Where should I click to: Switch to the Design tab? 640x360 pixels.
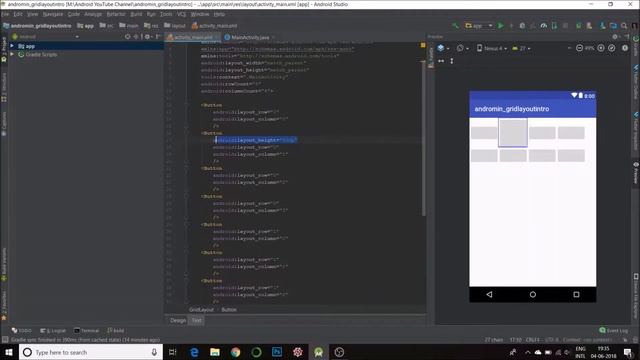click(x=178, y=320)
